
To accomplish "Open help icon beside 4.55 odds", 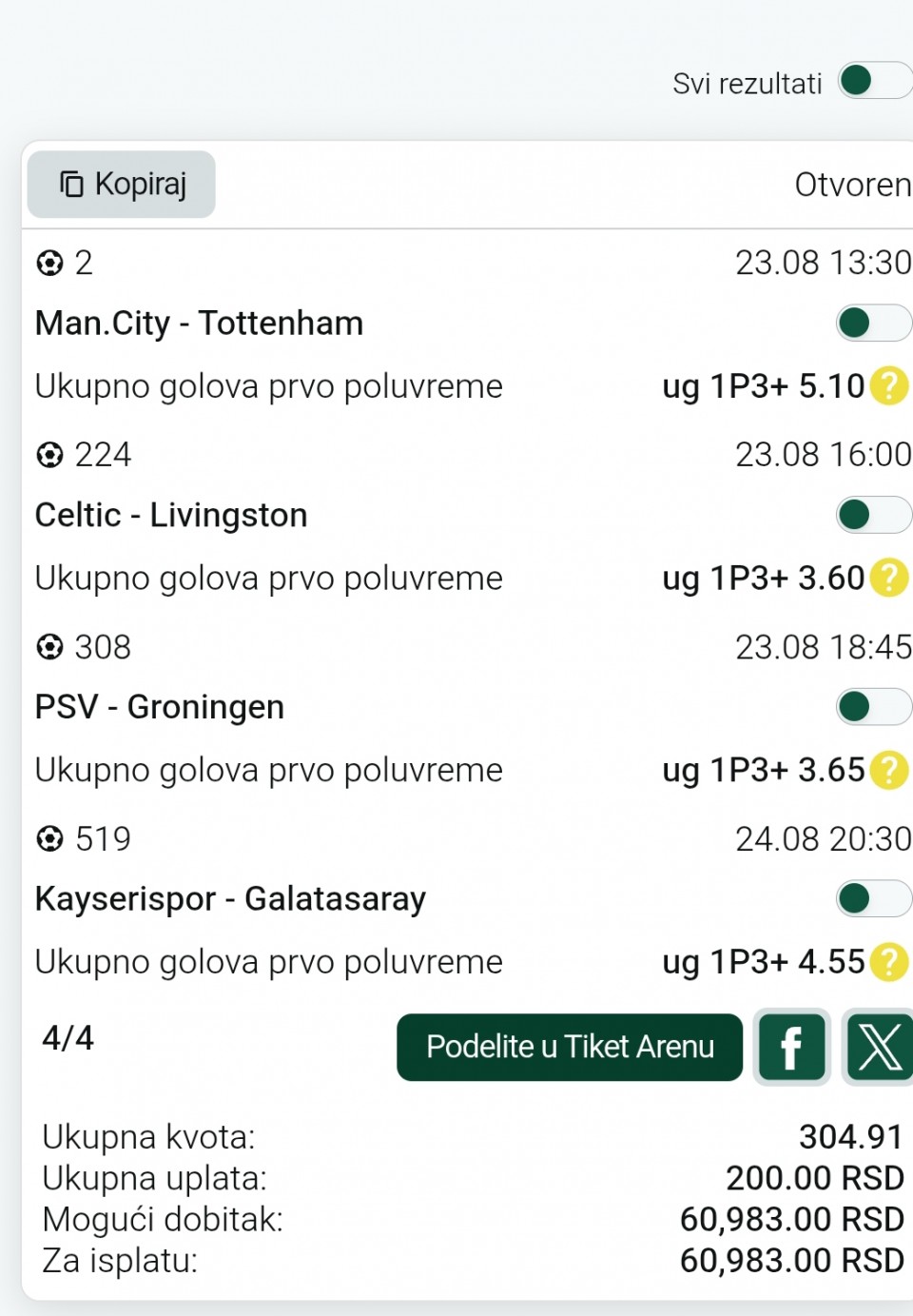I will (x=890, y=962).
